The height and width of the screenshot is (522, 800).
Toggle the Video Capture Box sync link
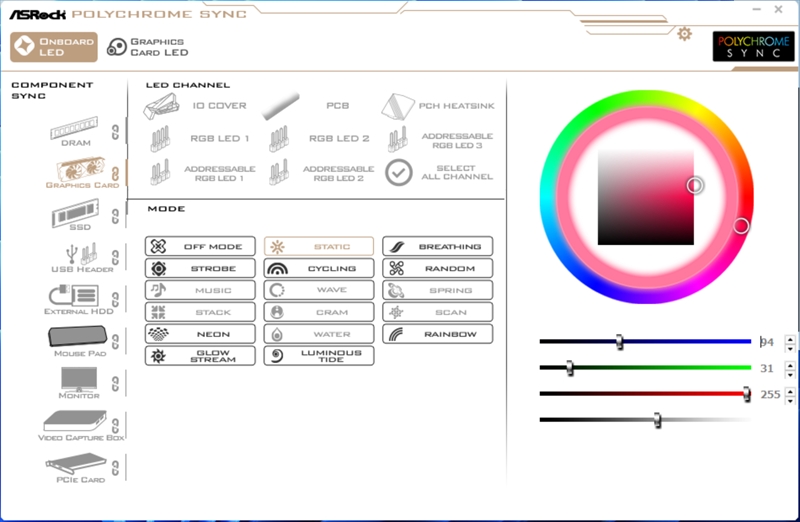pos(115,425)
